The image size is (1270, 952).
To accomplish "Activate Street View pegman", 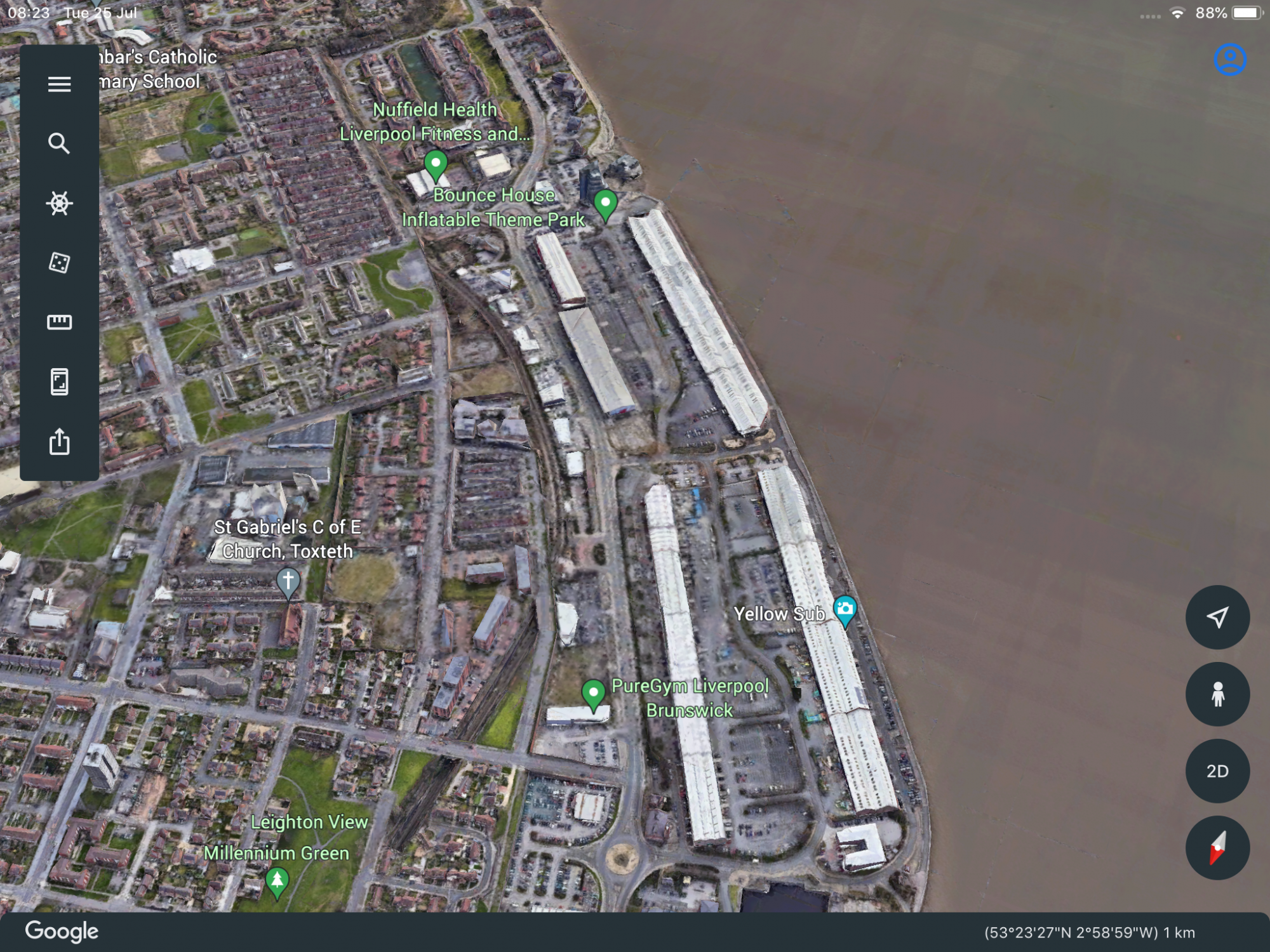I will [1217, 694].
